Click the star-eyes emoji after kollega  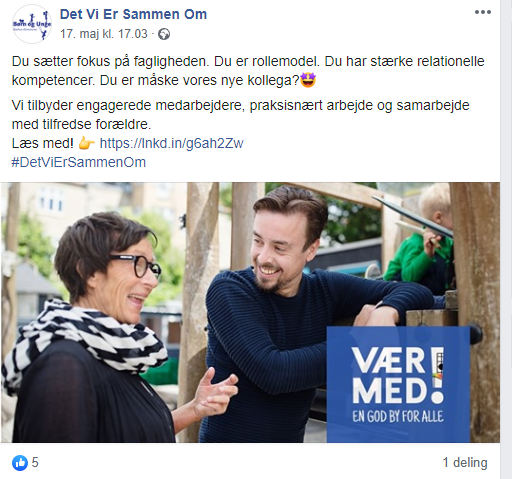pyautogui.click(x=308, y=80)
